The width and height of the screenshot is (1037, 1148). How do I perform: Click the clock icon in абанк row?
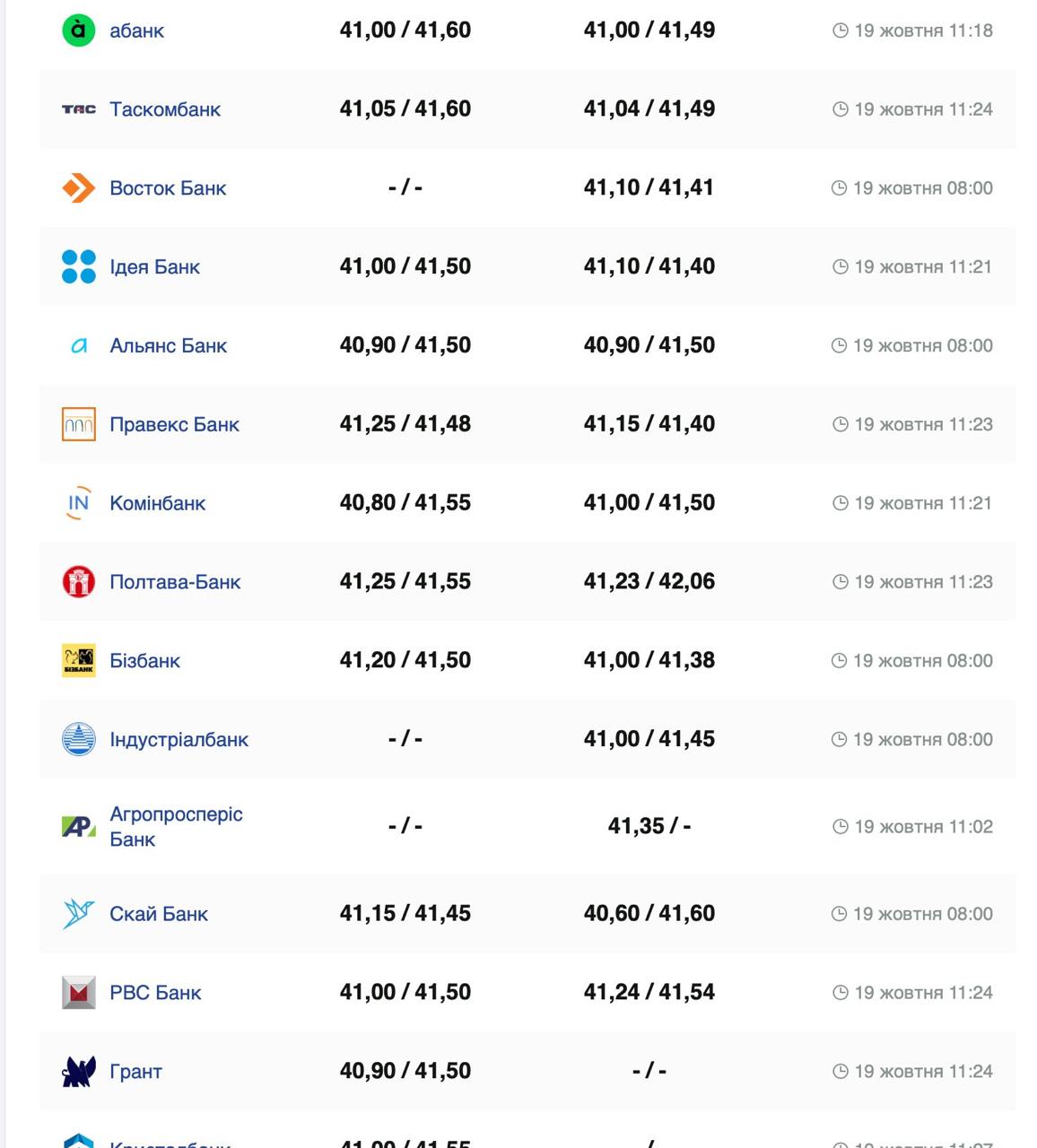click(x=840, y=31)
